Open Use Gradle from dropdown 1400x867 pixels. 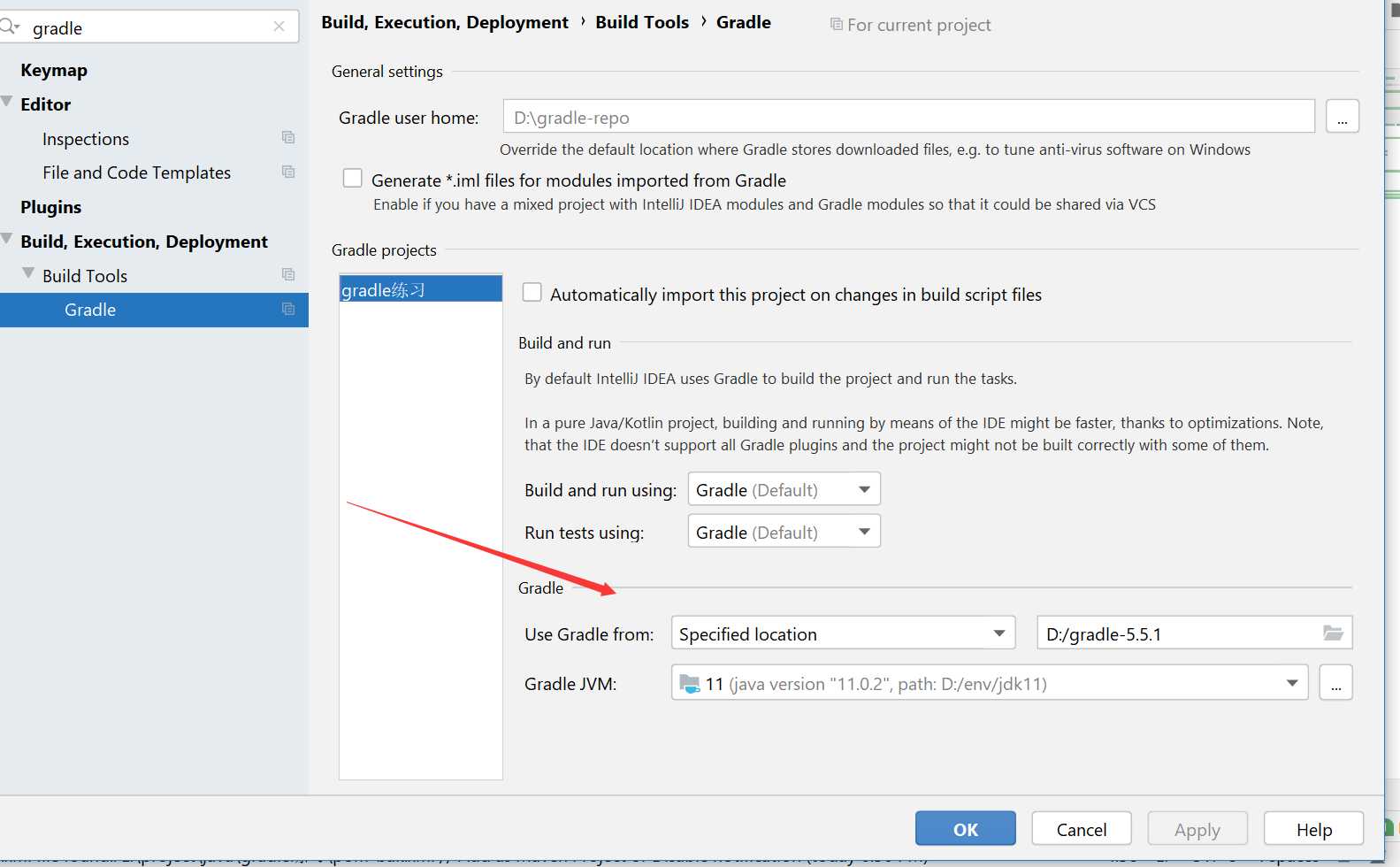(x=843, y=633)
